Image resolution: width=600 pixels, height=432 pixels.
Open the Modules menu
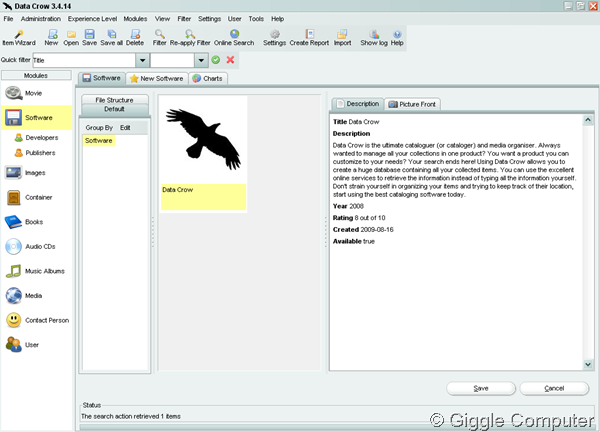(x=135, y=19)
